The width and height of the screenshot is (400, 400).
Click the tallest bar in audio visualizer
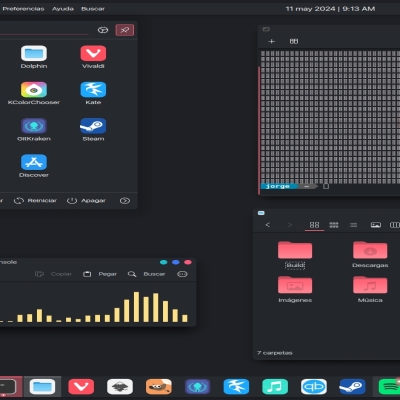pos(136,307)
